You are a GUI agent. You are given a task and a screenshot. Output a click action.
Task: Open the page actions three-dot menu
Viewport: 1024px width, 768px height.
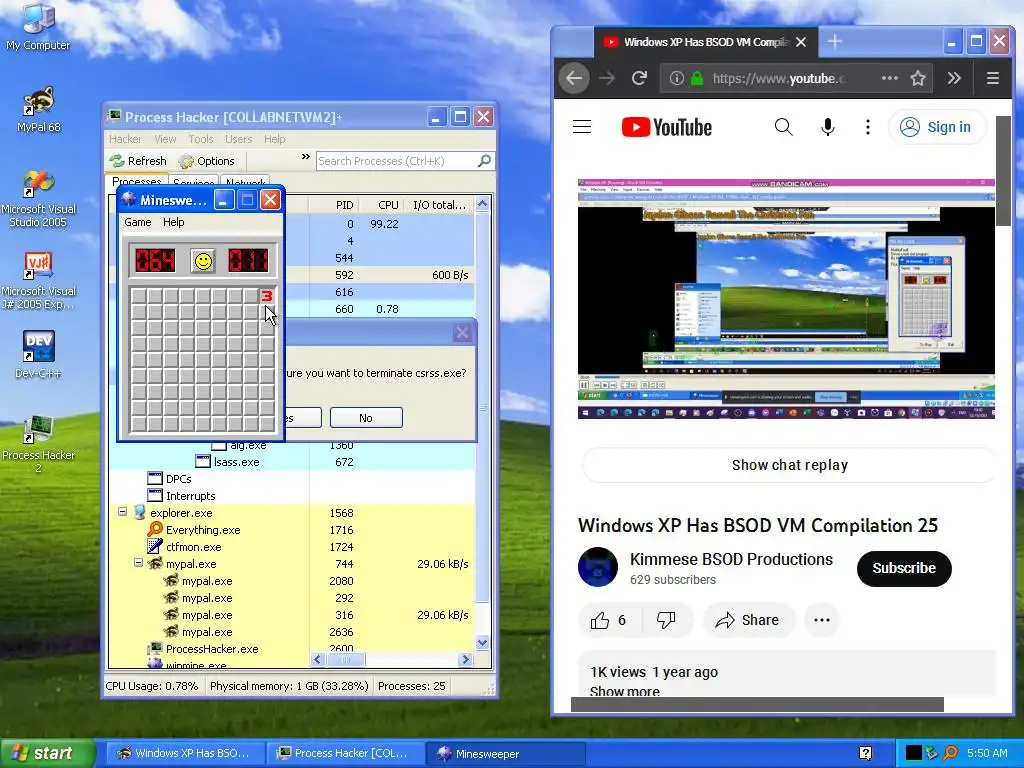889,78
